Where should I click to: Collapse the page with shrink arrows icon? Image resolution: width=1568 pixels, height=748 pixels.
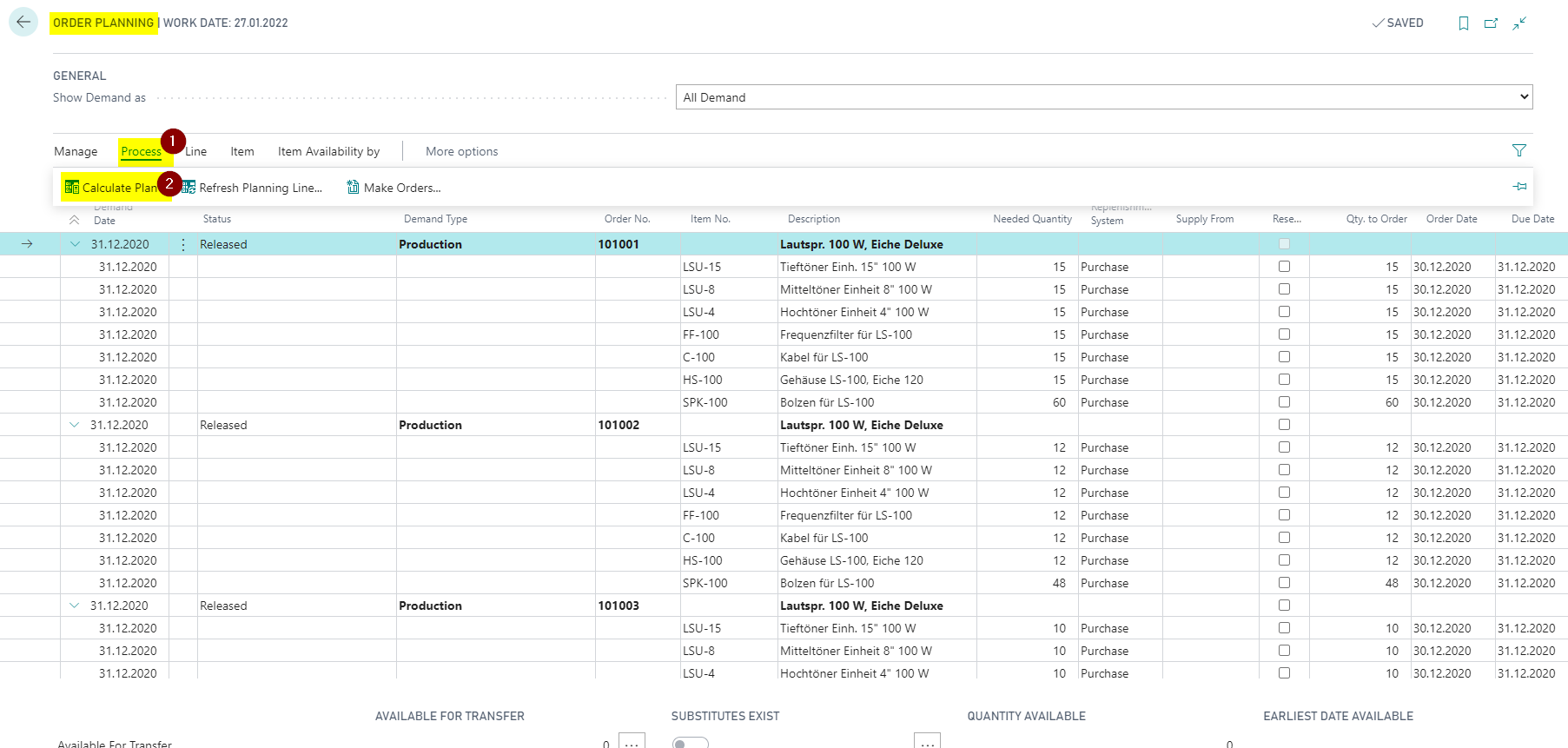pyautogui.click(x=1519, y=23)
